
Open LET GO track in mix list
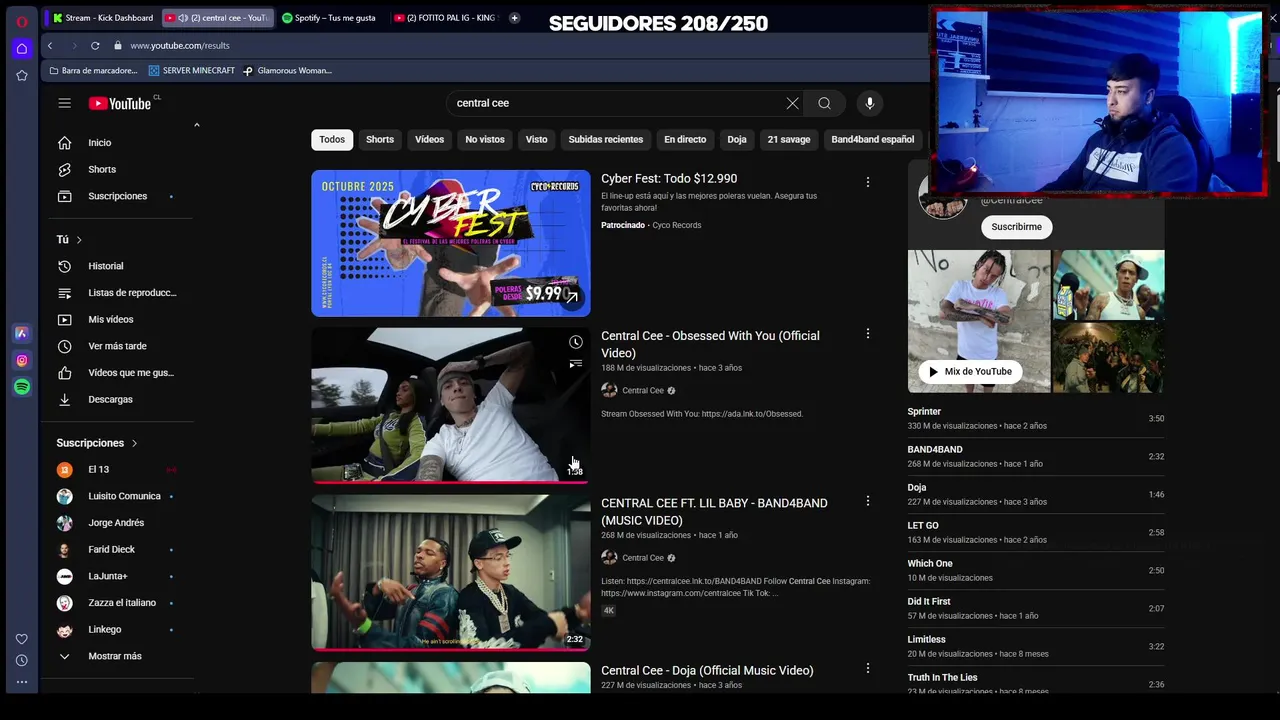pos(1035,532)
